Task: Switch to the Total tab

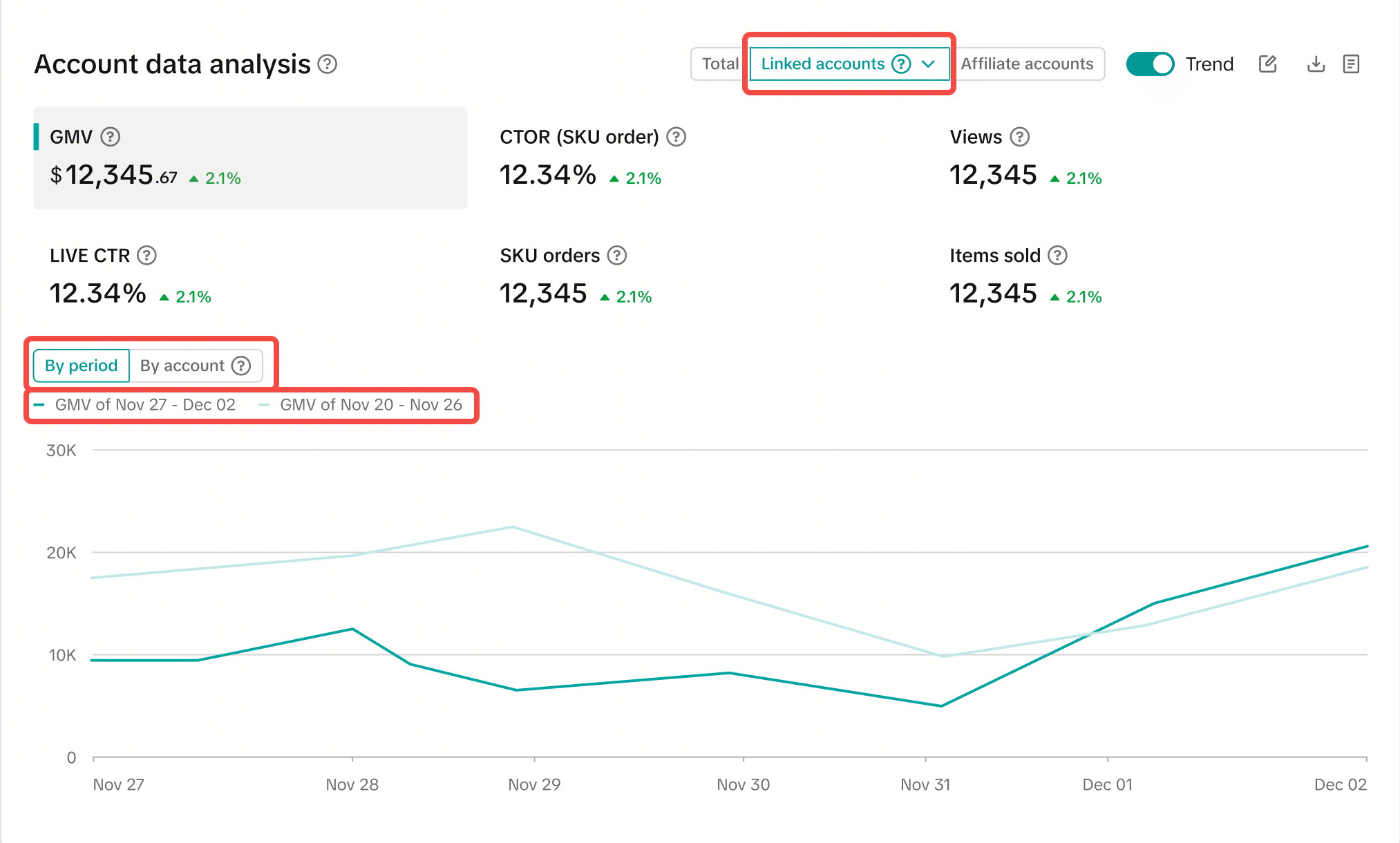Action: click(x=719, y=64)
